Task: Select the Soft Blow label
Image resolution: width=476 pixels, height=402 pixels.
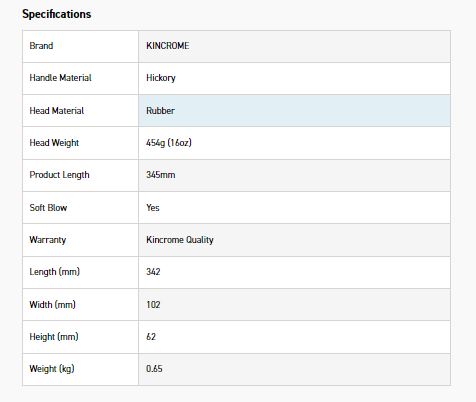Action: tap(48, 207)
